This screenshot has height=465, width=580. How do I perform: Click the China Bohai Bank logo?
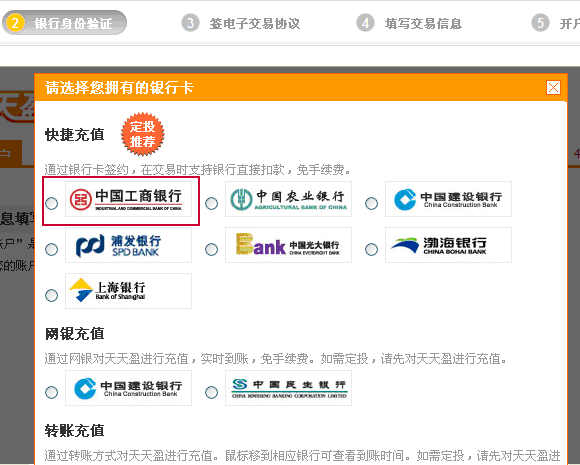448,245
